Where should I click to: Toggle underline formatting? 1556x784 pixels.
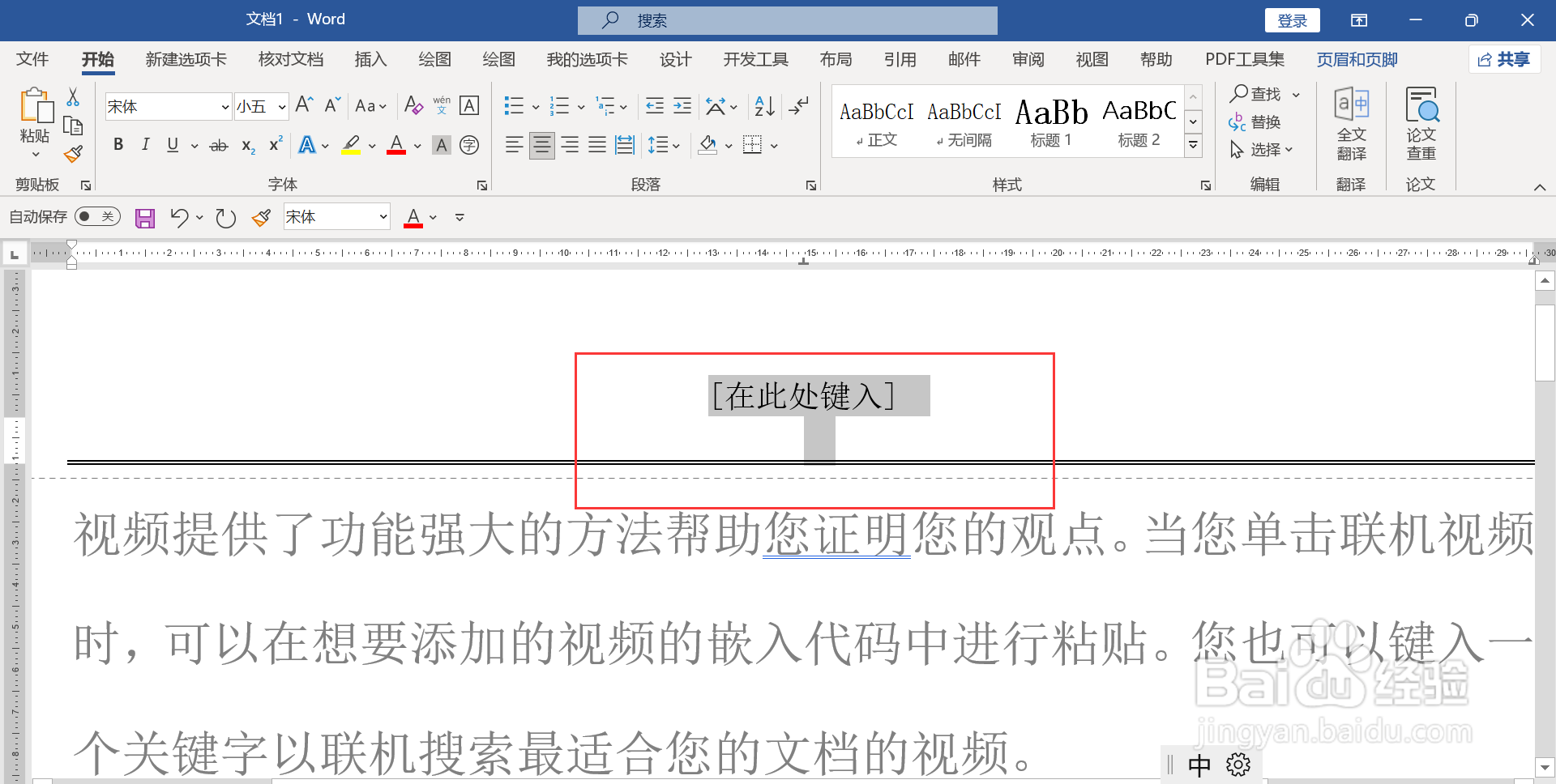click(173, 146)
